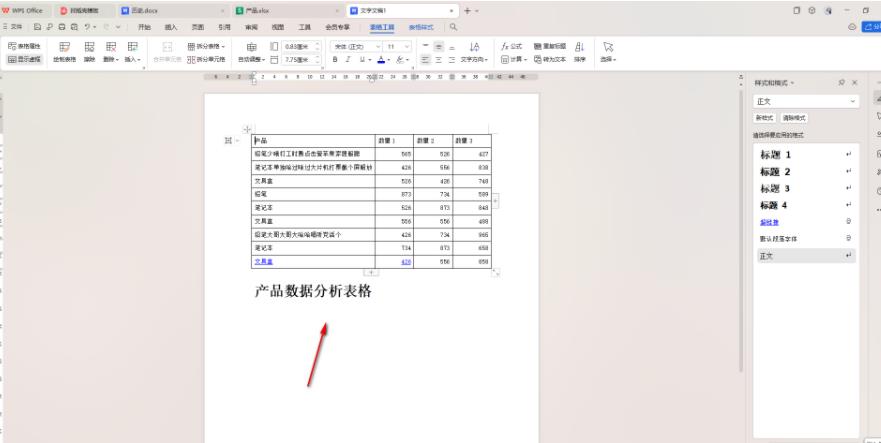Image resolution: width=881 pixels, height=443 pixels.
Task: Switch to the Insert (插入) ribbon tab
Action: [x=171, y=27]
